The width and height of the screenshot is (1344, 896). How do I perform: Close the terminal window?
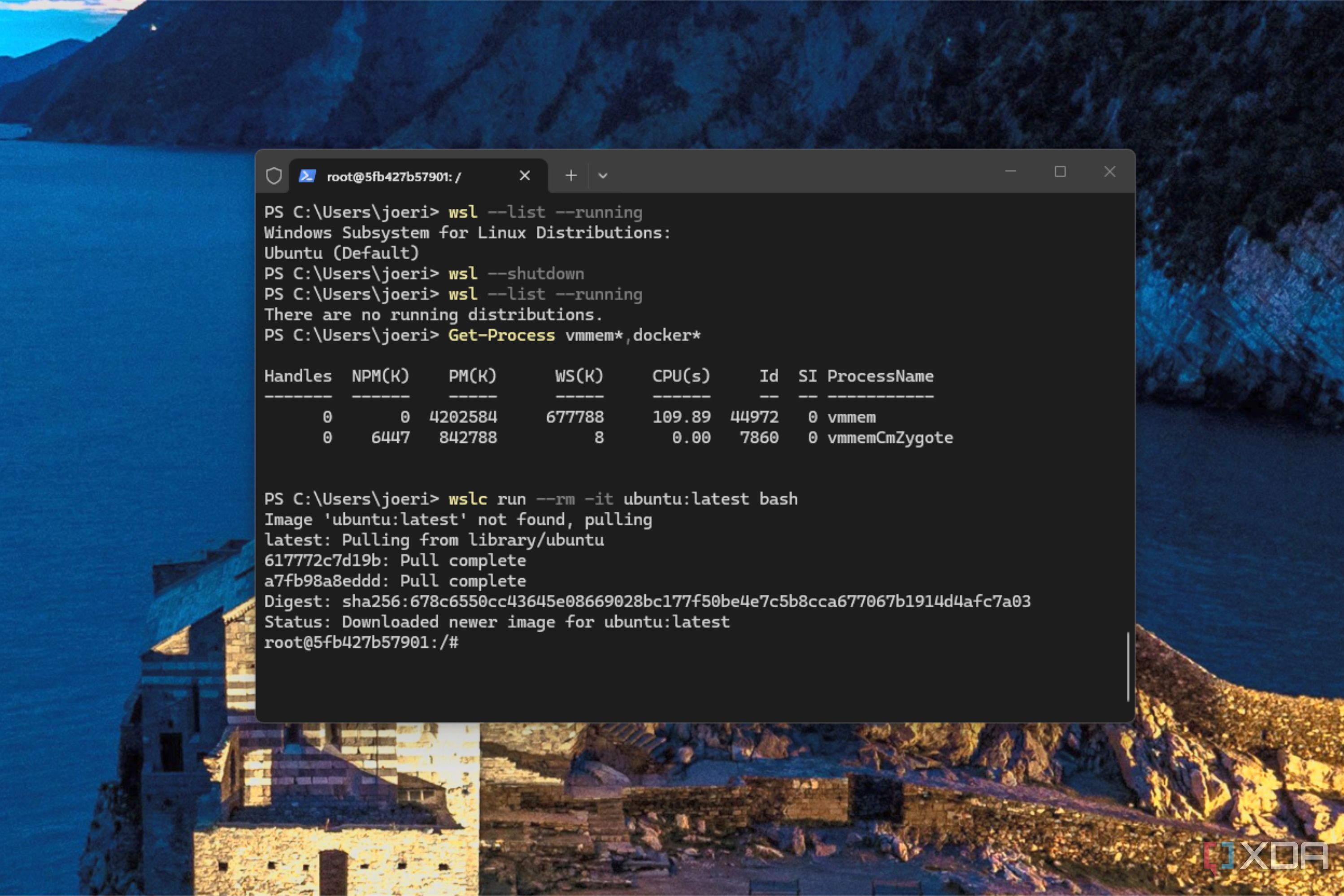[x=1109, y=171]
